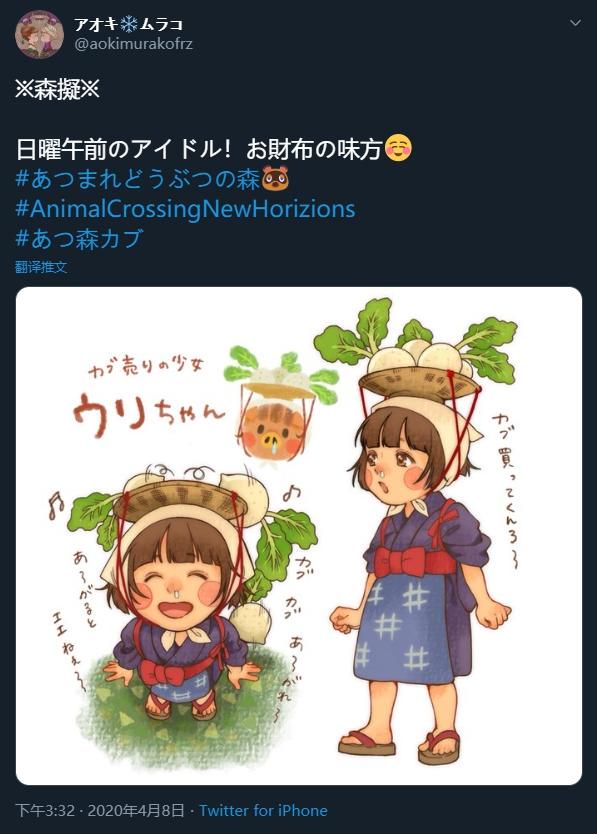Open the tweet author's profile avatar
This screenshot has width=597, height=834.
click(x=39, y=34)
